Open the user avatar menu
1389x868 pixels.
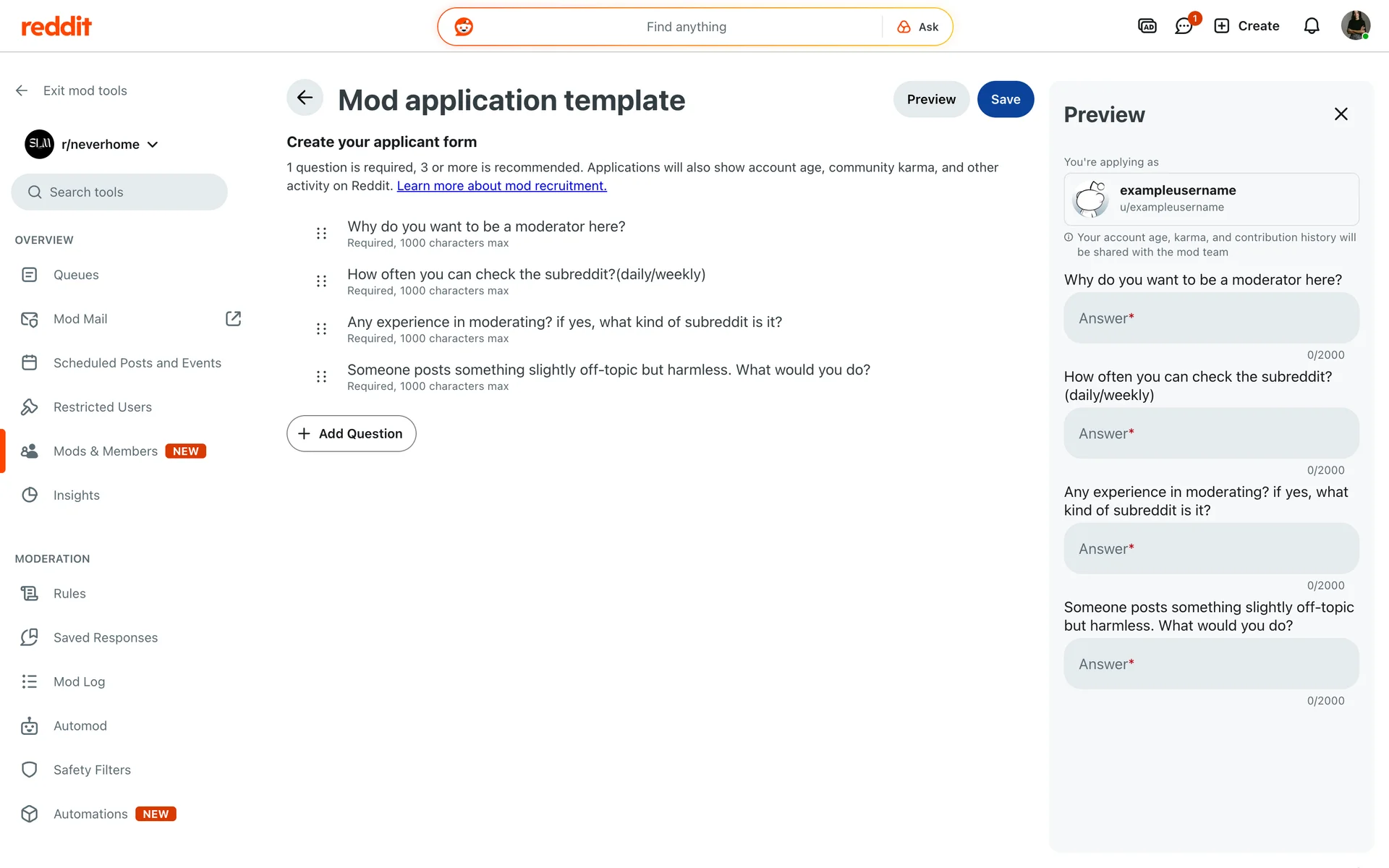(x=1355, y=26)
